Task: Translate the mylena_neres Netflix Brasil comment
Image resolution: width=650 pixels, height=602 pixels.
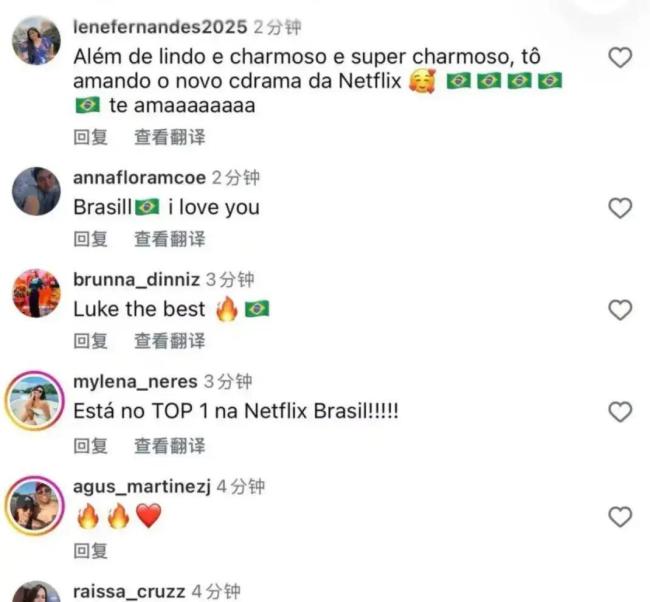Action: (x=170, y=446)
